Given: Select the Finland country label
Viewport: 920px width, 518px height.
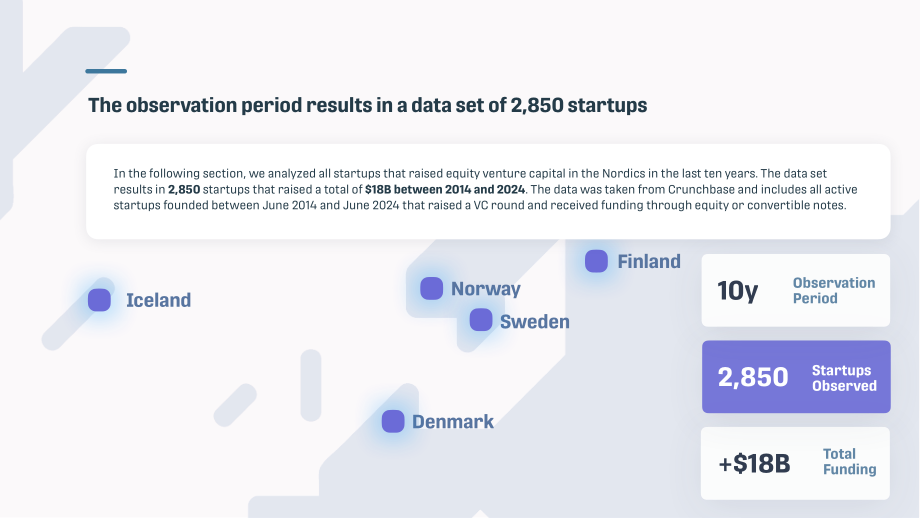Looking at the screenshot, I should tap(649, 261).
